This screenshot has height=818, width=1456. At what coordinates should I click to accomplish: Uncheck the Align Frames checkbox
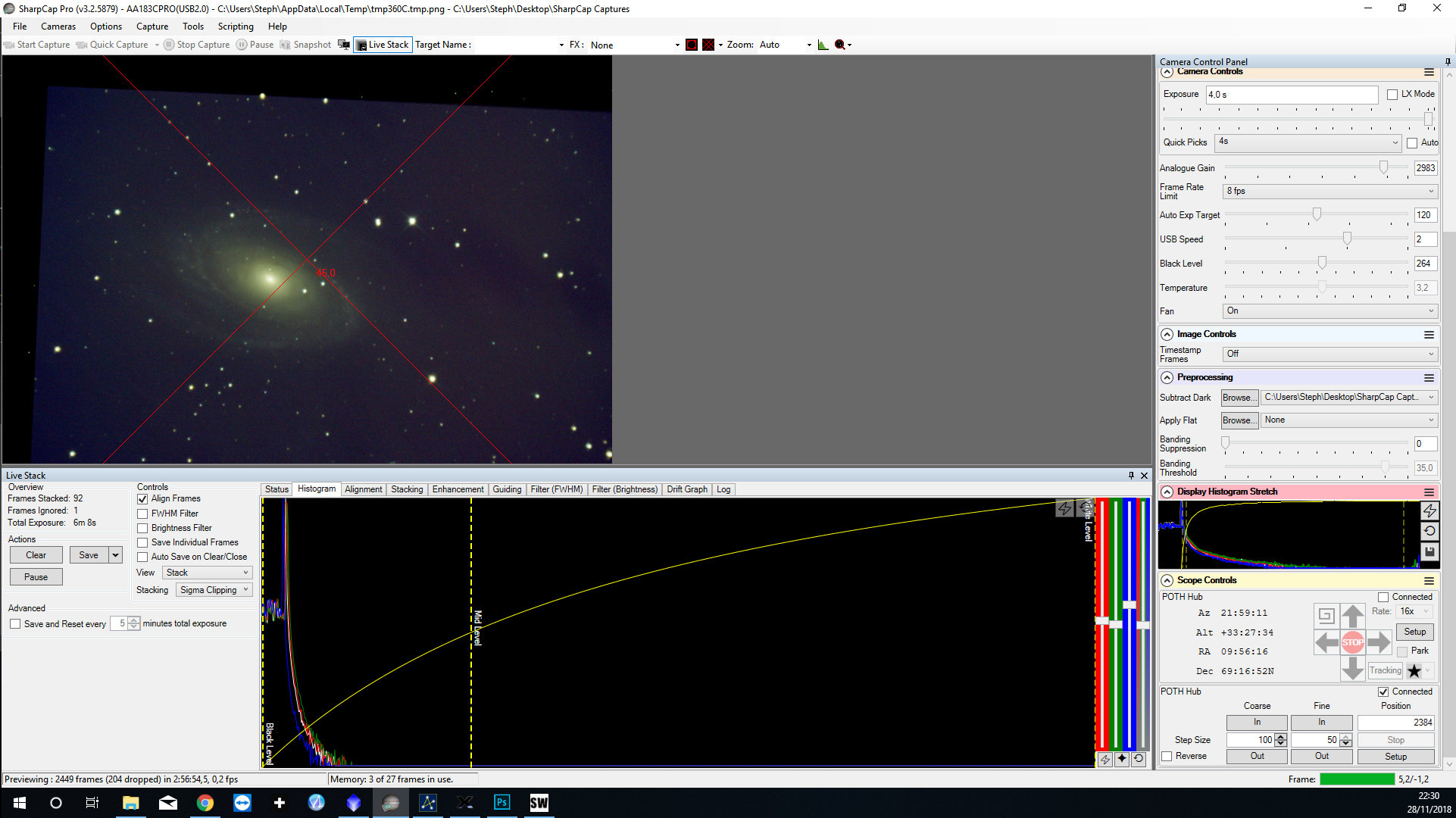pyautogui.click(x=142, y=499)
